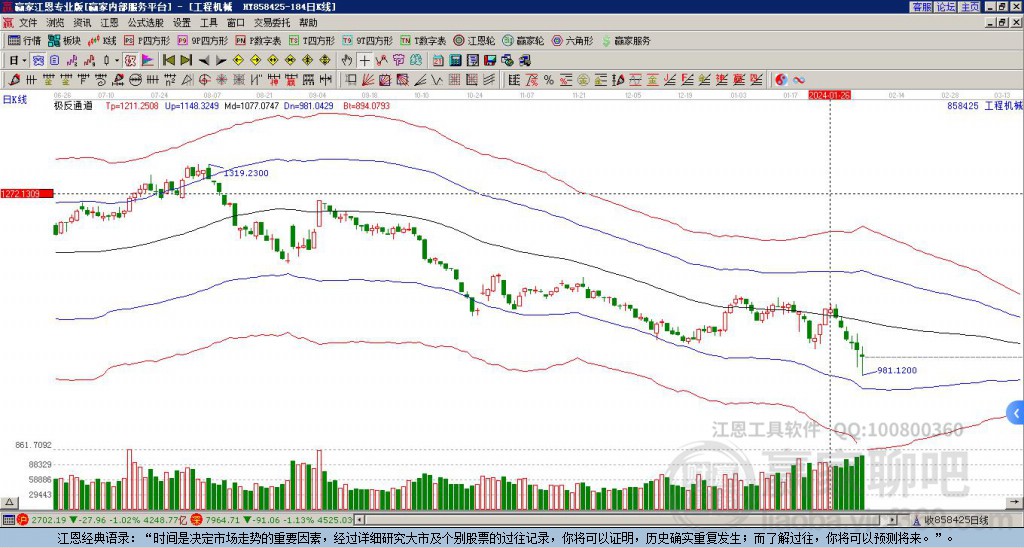Click the 2024-01-26 date marker
This screenshot has width=1024, height=548.
click(x=829, y=95)
